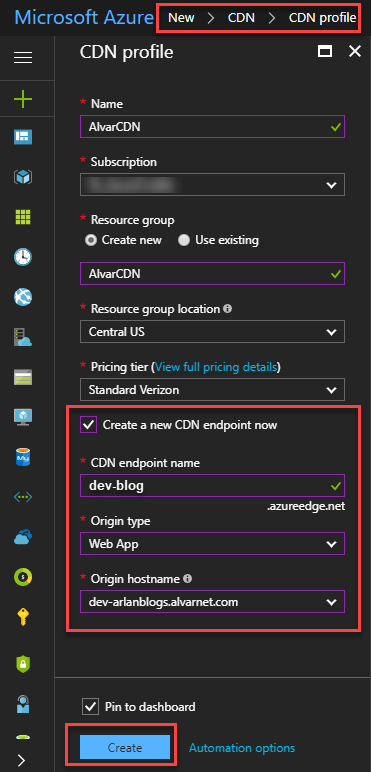The image size is (371, 772).
Task: Open the Recent clock icon
Action: (23, 257)
